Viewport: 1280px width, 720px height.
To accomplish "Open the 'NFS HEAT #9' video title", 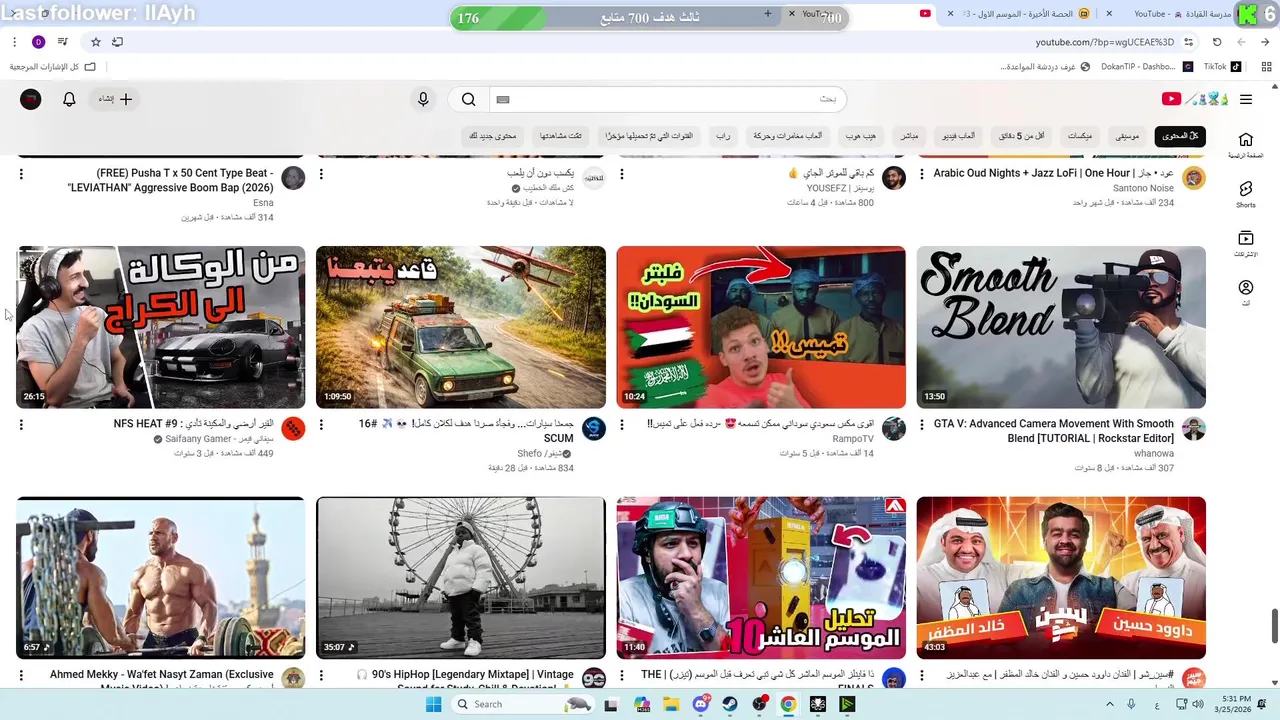I will point(194,424).
